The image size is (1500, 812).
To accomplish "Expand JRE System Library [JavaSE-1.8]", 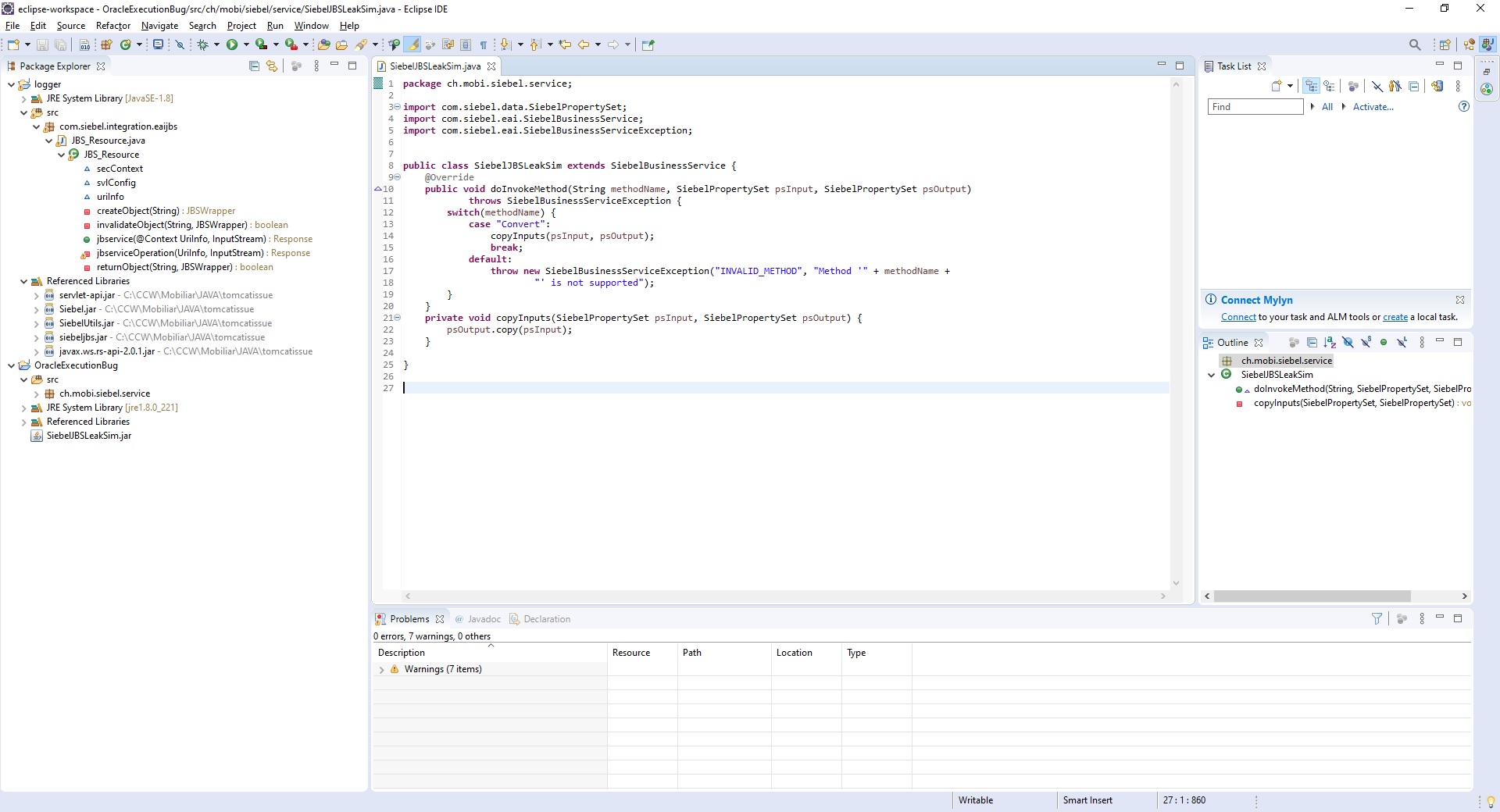I will (x=23, y=98).
